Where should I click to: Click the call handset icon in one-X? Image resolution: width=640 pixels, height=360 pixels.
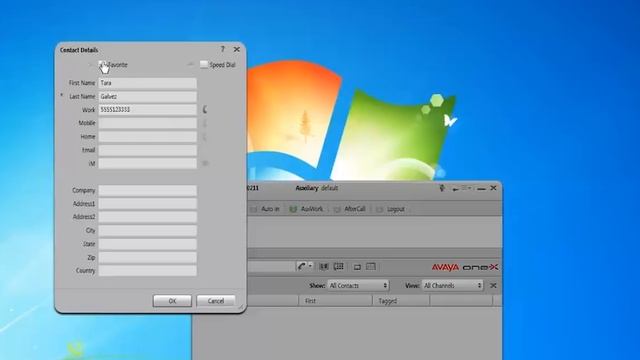point(302,267)
